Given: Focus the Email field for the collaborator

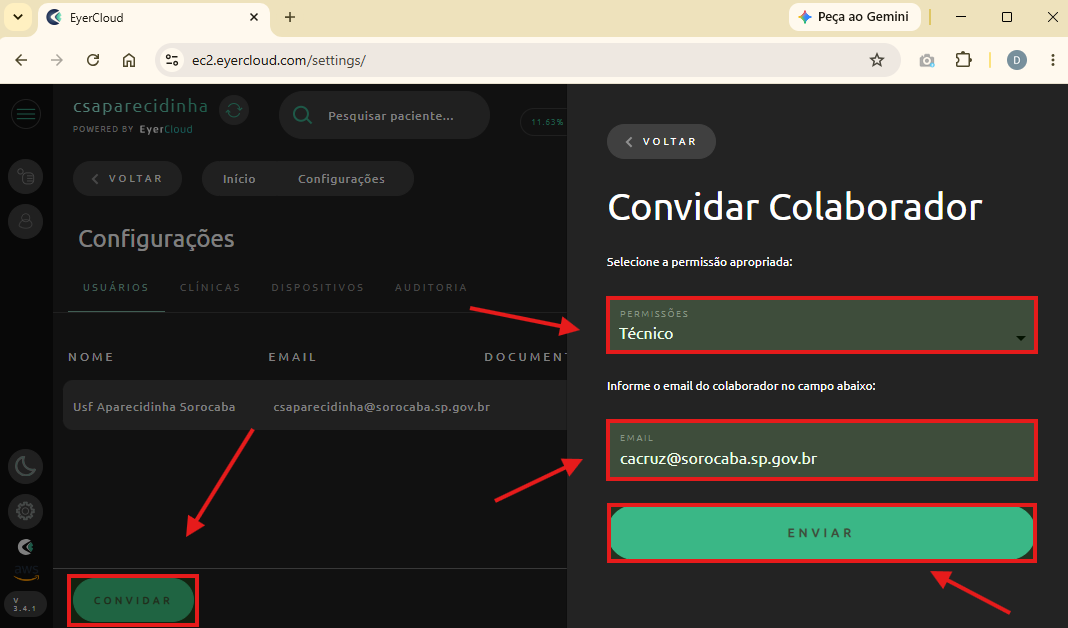Looking at the screenshot, I should click(821, 450).
